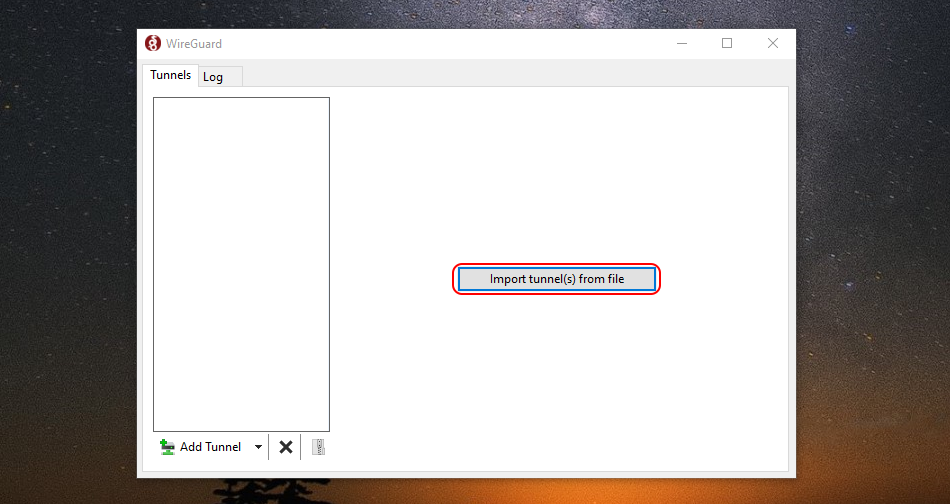Switch to the Log tab
950x504 pixels.
click(213, 77)
